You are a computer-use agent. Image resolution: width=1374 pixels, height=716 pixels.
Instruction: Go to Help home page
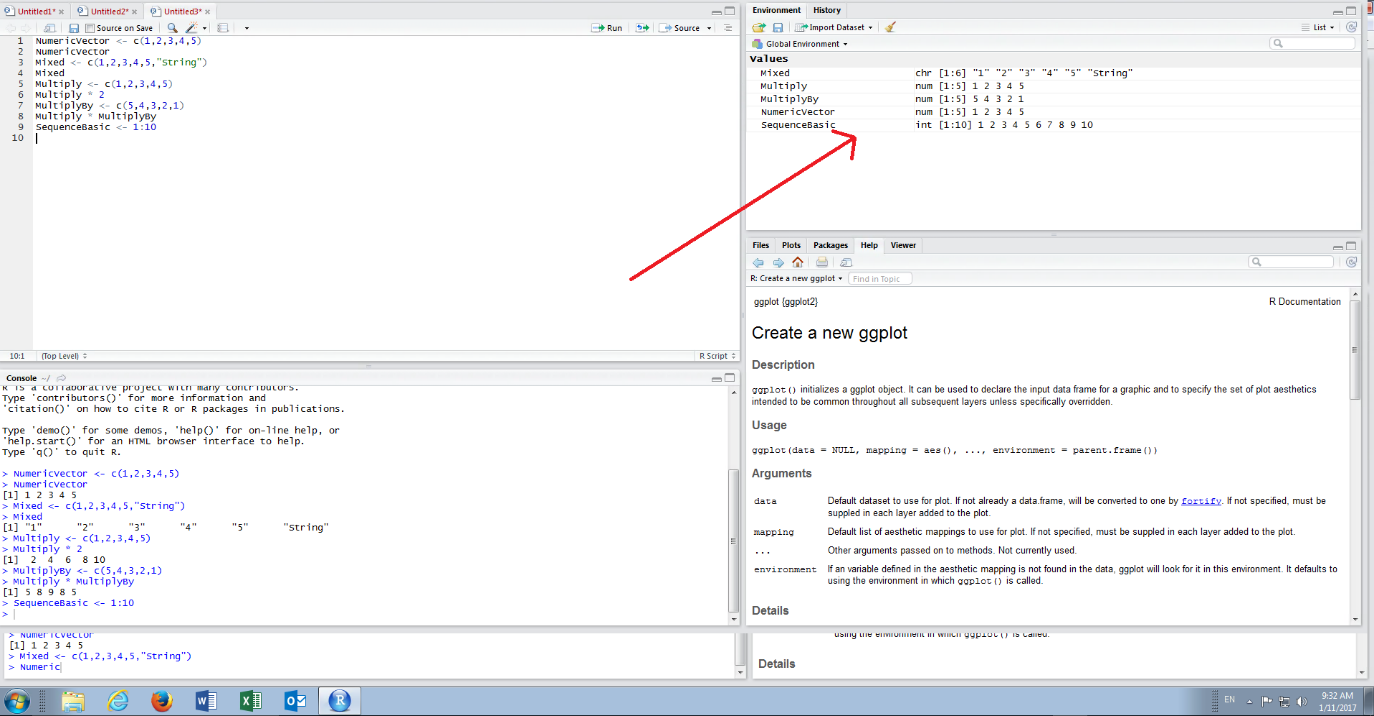[797, 263]
